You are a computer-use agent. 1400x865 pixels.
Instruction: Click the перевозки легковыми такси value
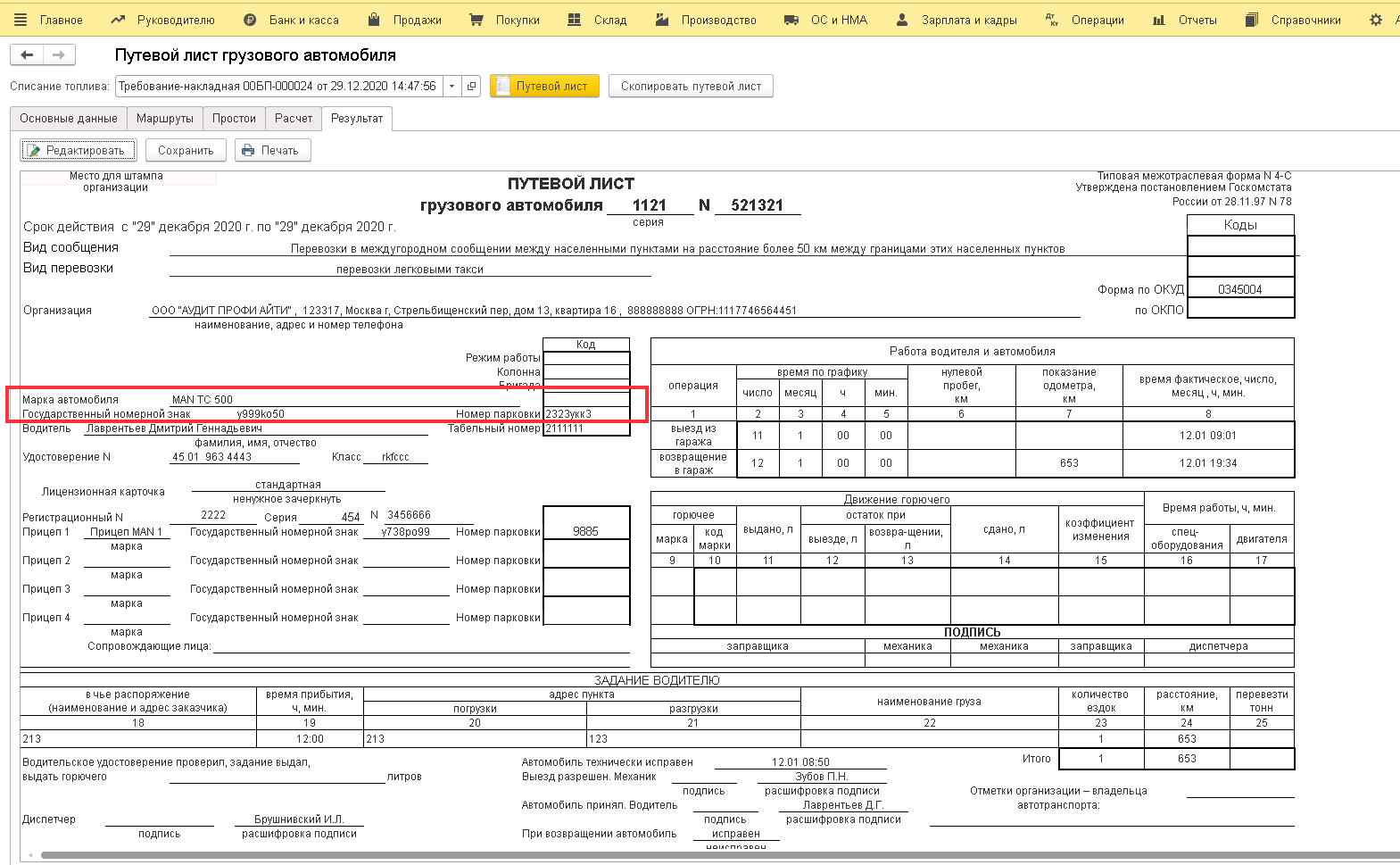tap(410, 270)
